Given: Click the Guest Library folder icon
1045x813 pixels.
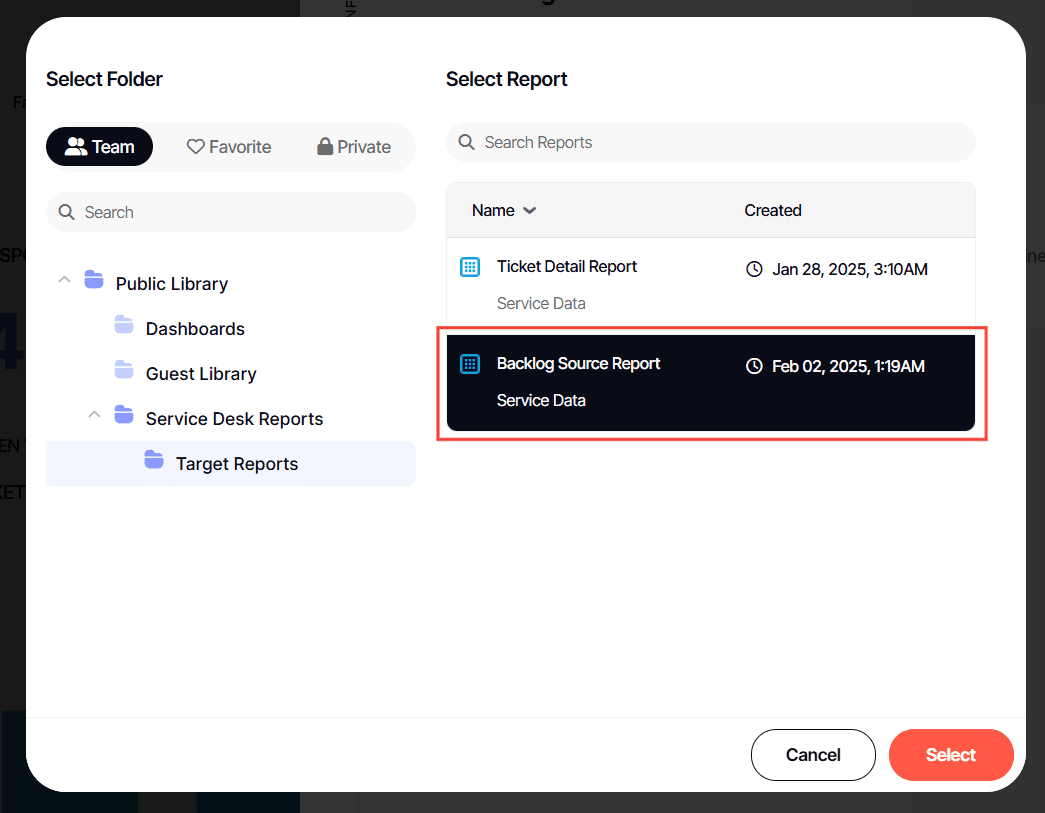Looking at the screenshot, I should point(124,370).
